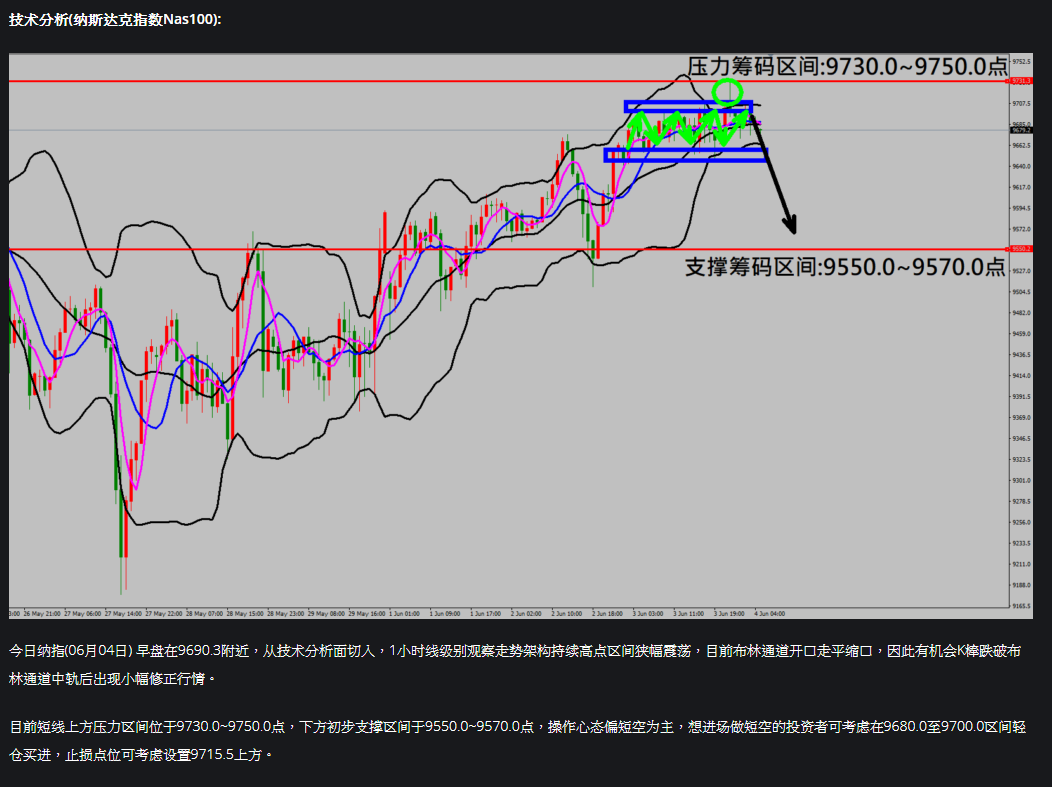Screen dimensions: 1052x787
Task: Click the 压力筹码区间:9730.0~9750.0点 label
Action: tap(847, 66)
